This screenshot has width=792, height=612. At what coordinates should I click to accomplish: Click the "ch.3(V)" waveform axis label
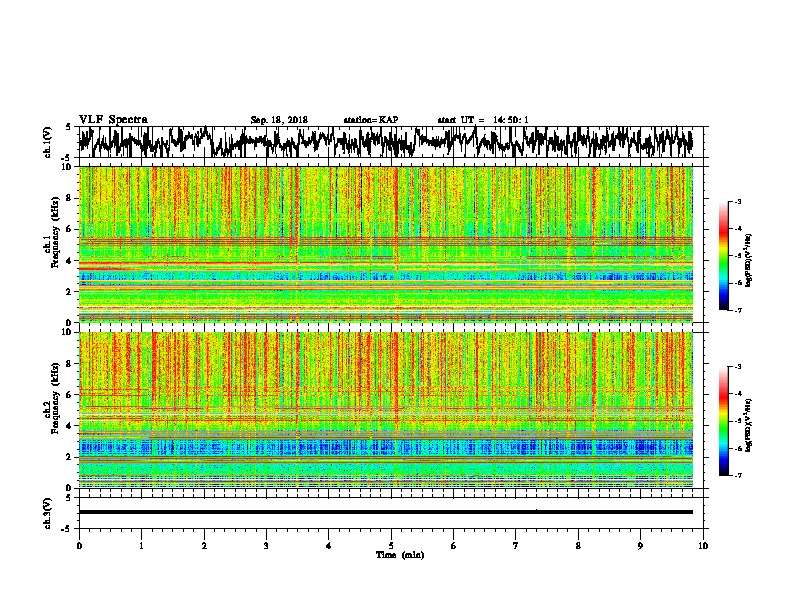pos(48,513)
